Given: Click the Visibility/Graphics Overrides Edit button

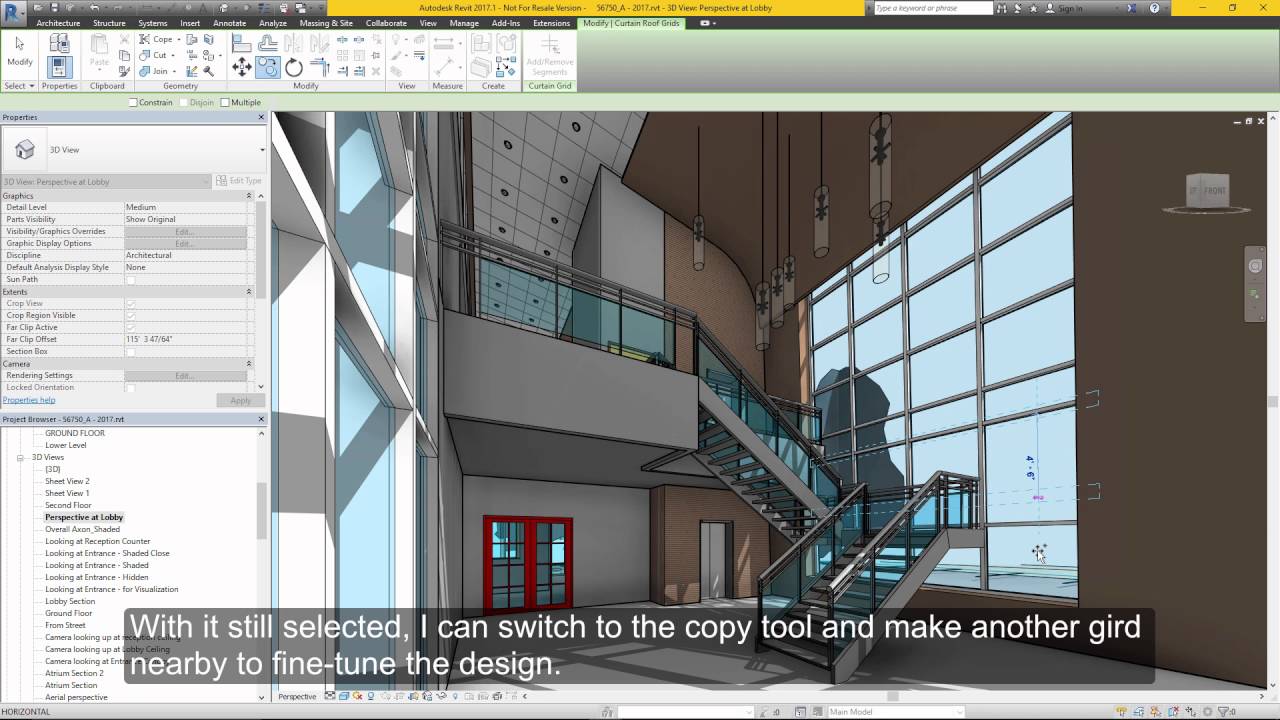Looking at the screenshot, I should (x=185, y=231).
